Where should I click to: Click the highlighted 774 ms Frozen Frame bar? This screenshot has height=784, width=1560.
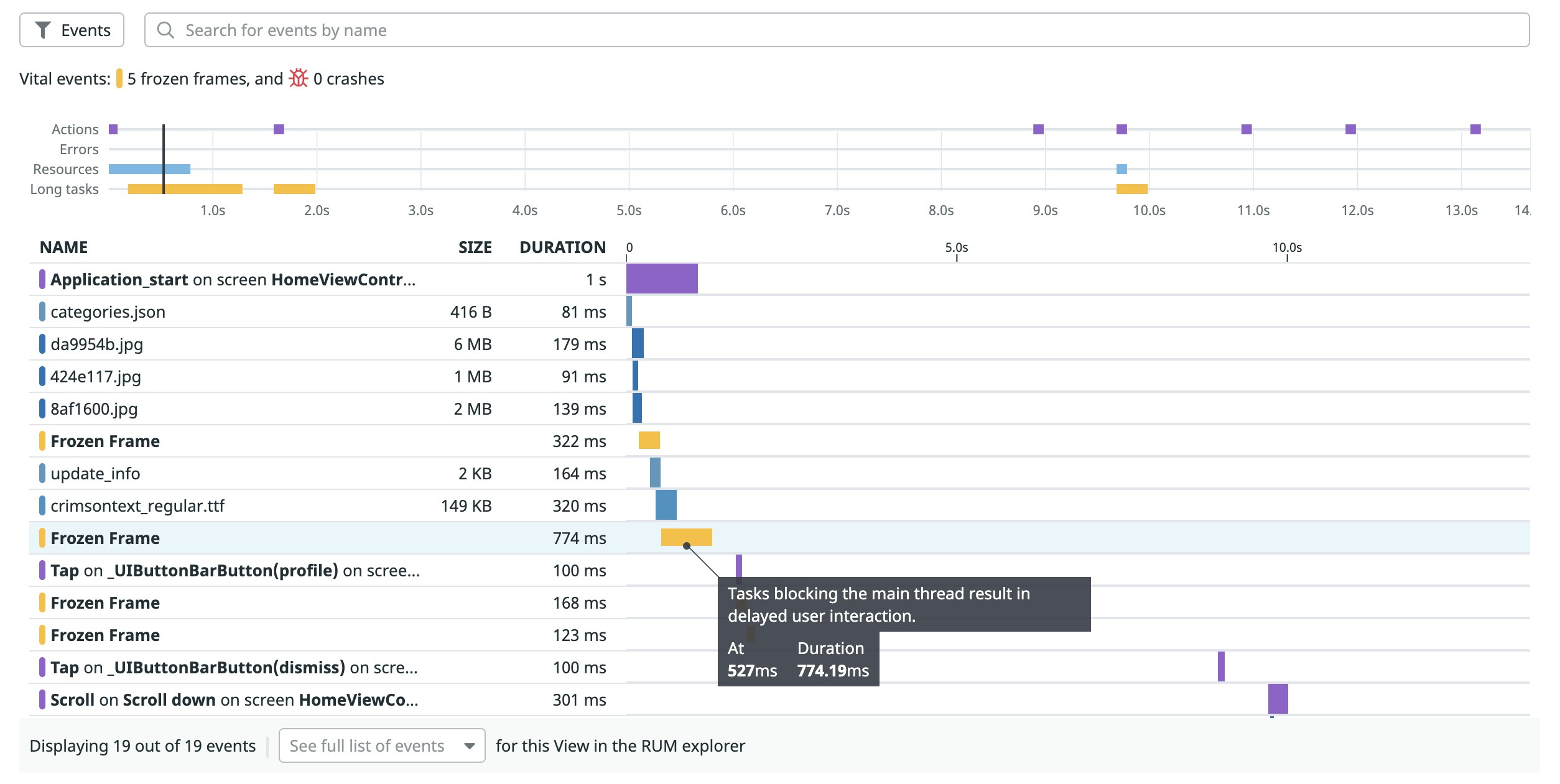tap(686, 537)
